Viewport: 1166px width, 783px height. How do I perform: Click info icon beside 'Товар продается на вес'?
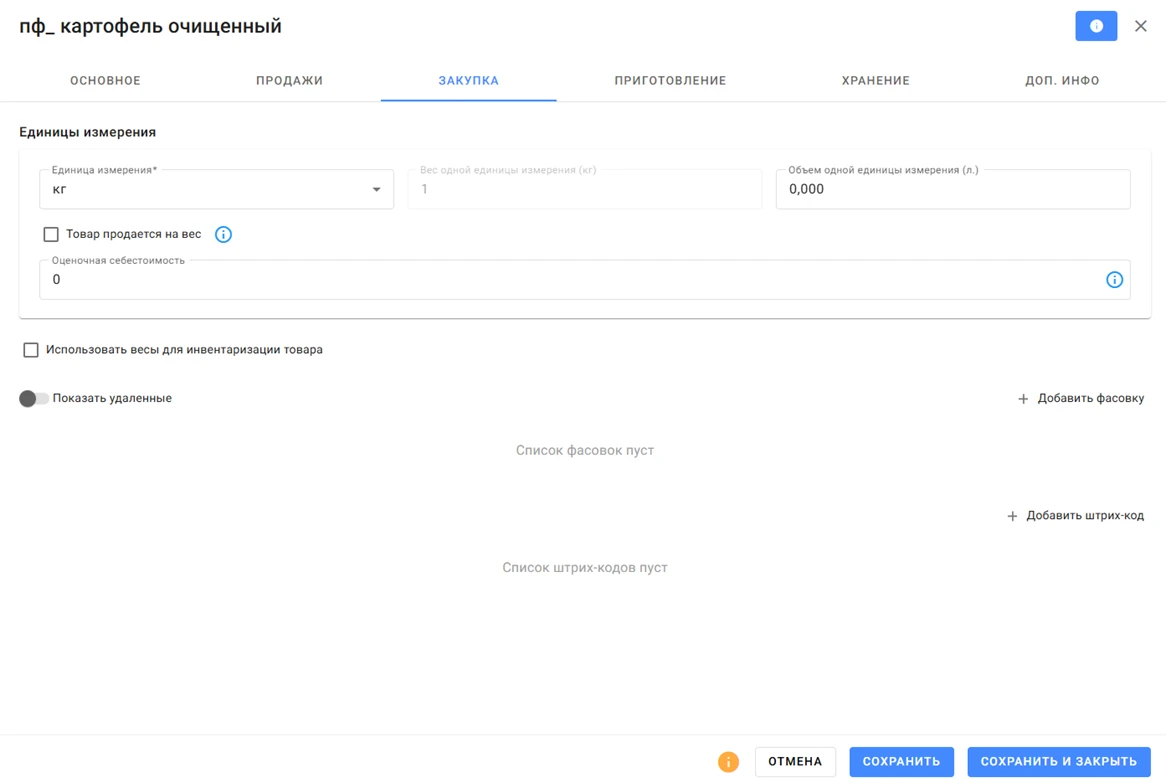[x=223, y=234]
